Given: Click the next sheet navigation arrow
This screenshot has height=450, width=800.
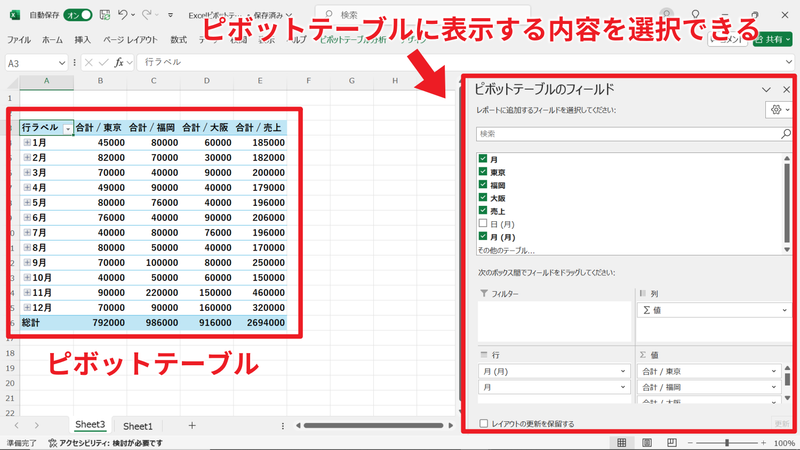Looking at the screenshot, I should click(x=36, y=426).
